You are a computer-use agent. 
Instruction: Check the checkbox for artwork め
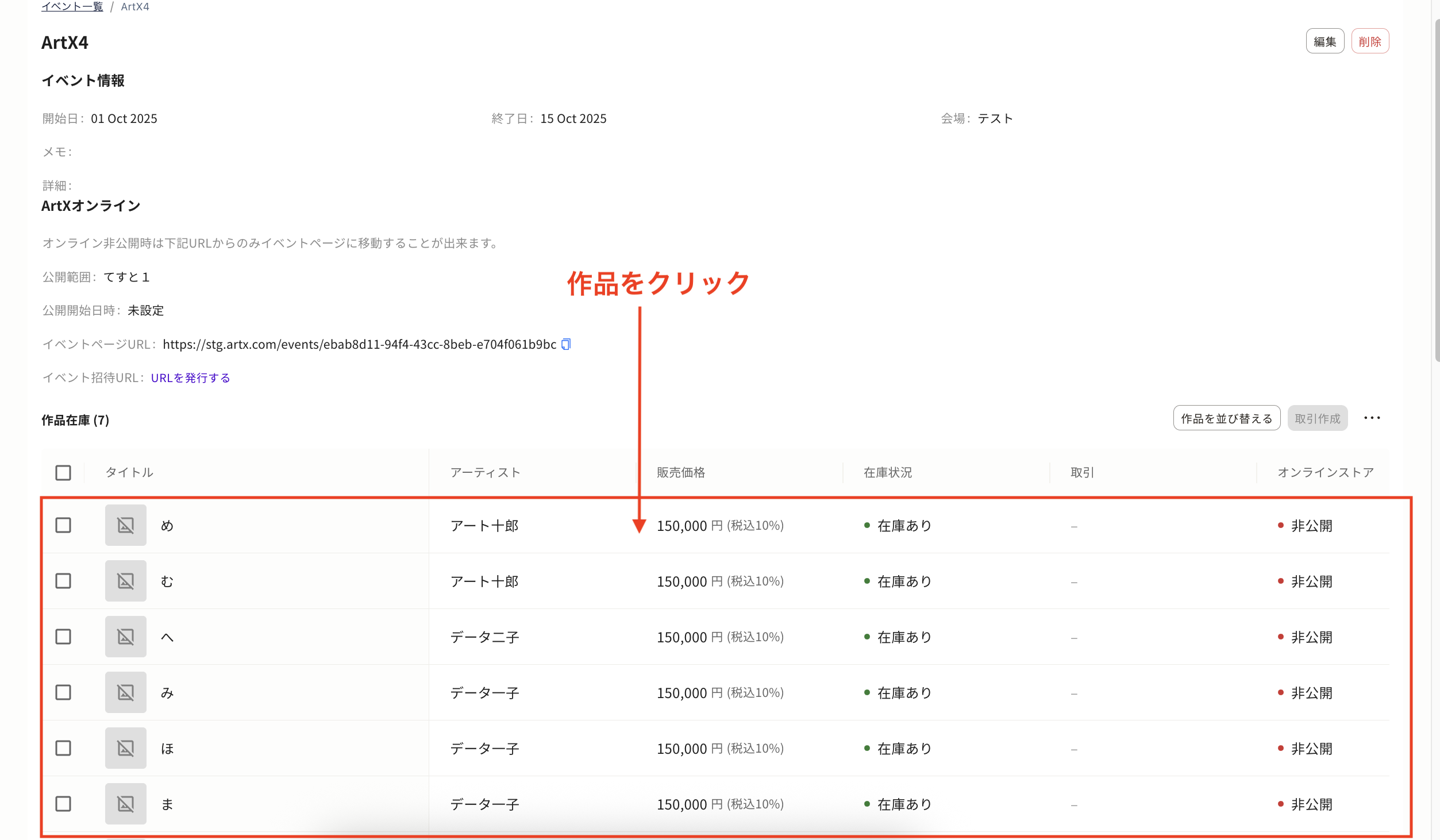click(63, 525)
